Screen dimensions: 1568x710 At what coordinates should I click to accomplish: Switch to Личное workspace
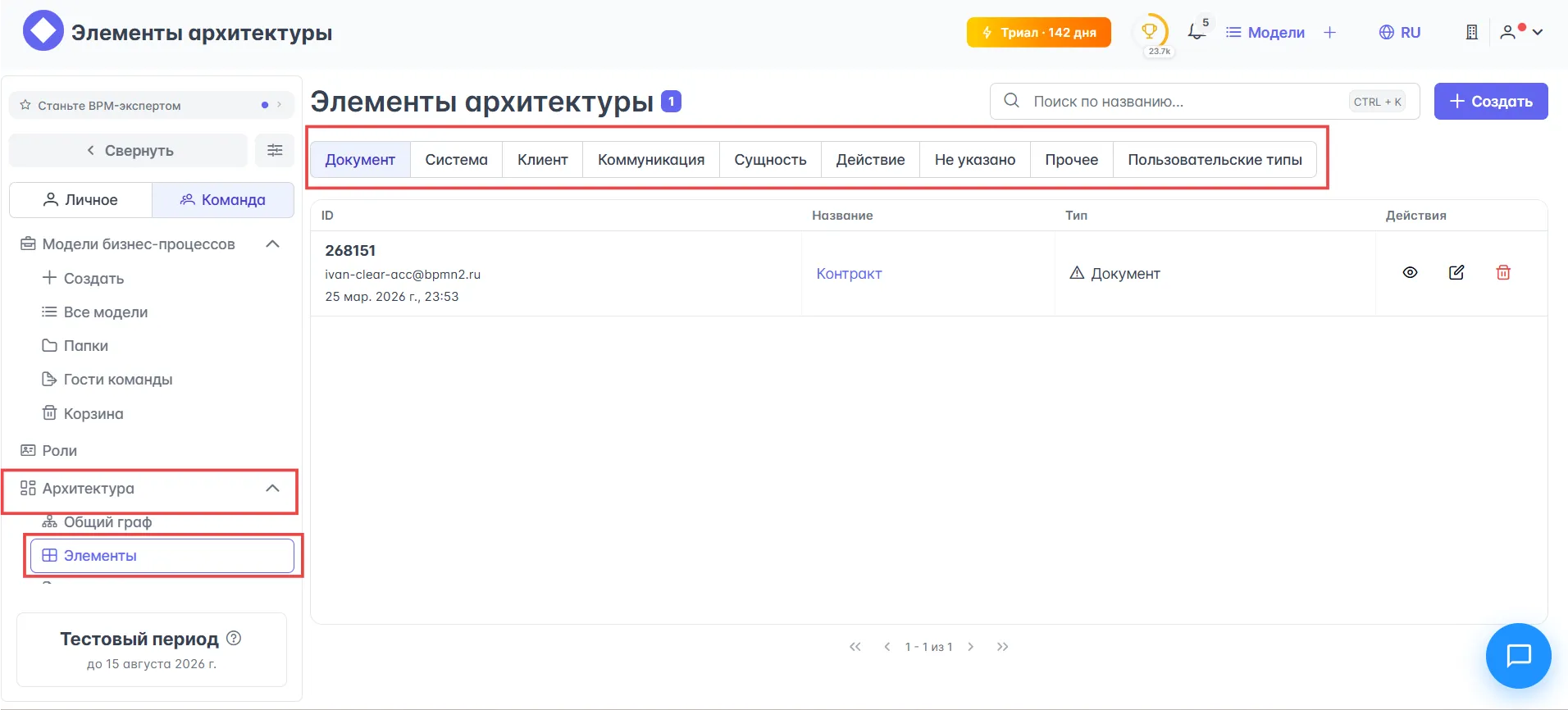point(80,200)
